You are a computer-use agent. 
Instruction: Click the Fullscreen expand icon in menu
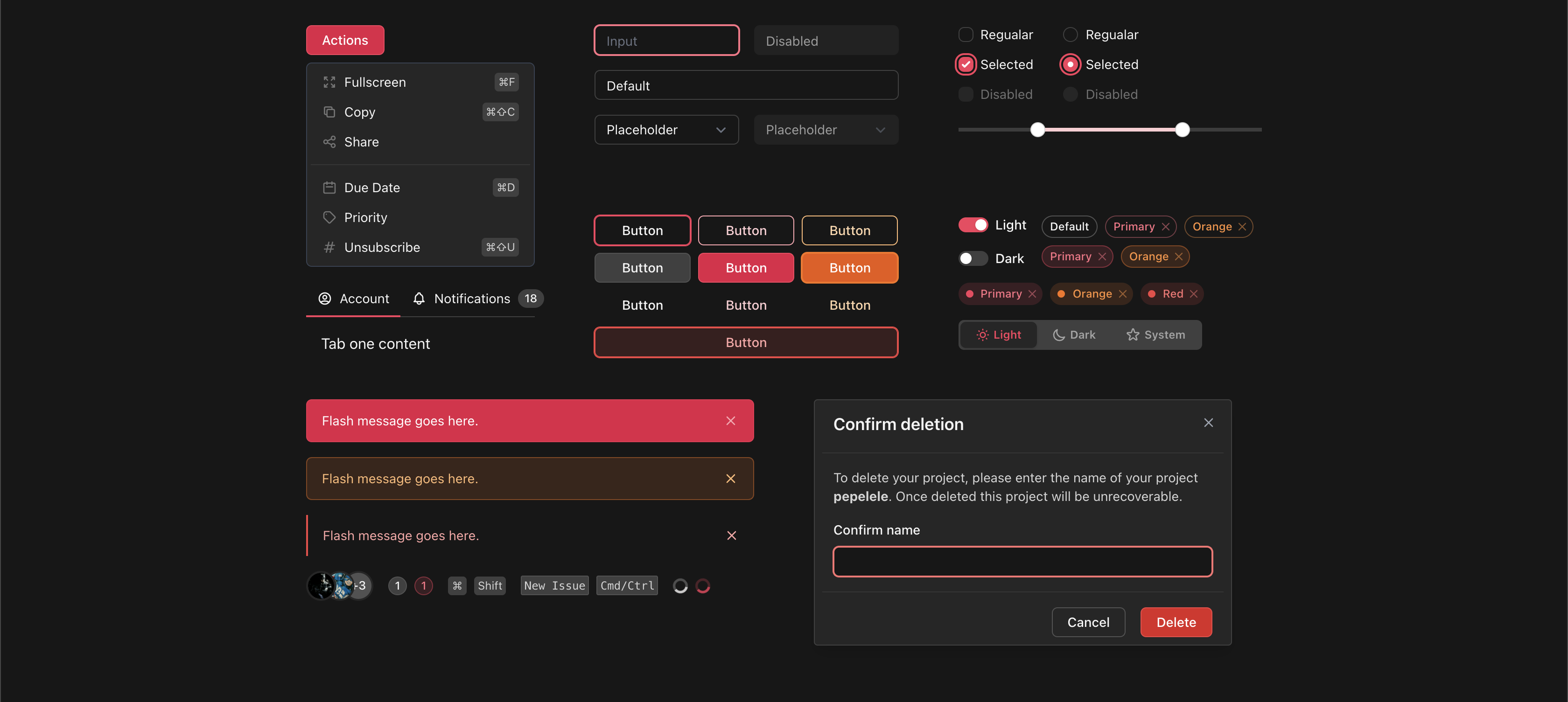[x=329, y=82]
